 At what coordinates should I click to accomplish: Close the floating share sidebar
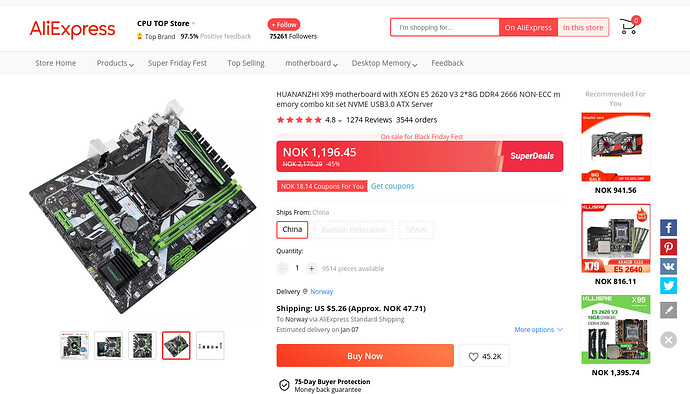[668, 340]
